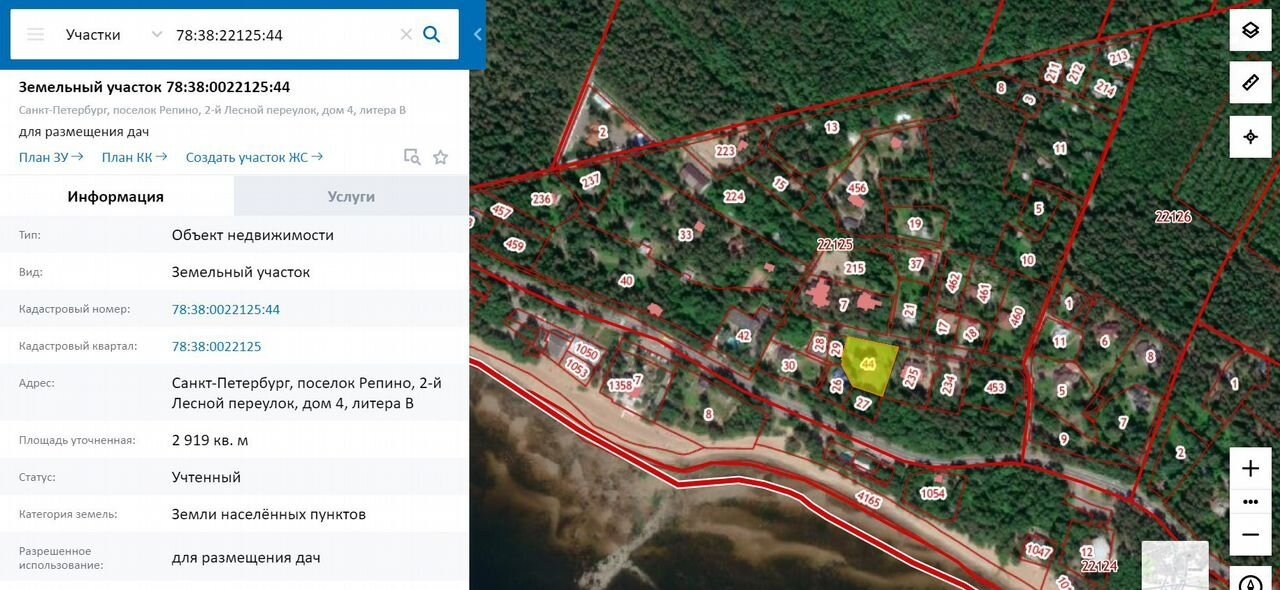The image size is (1280, 590).
Task: Add parcel to favorites with star icon
Action: [440, 157]
